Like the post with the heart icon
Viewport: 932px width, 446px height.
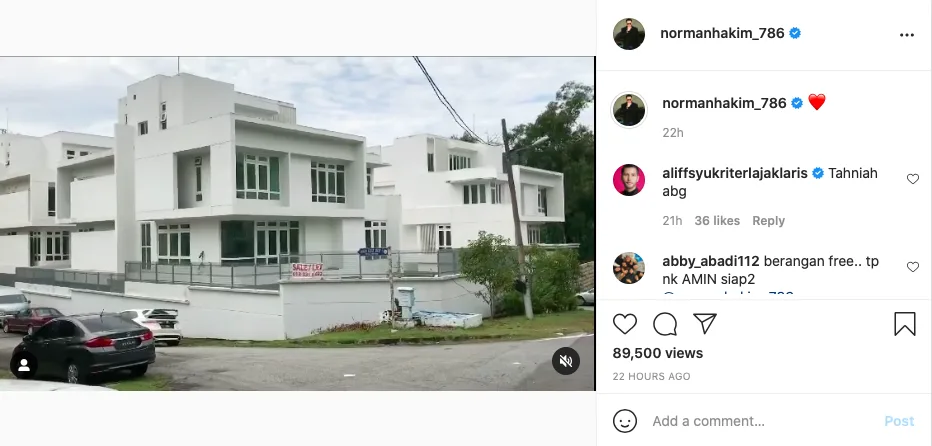(625, 324)
